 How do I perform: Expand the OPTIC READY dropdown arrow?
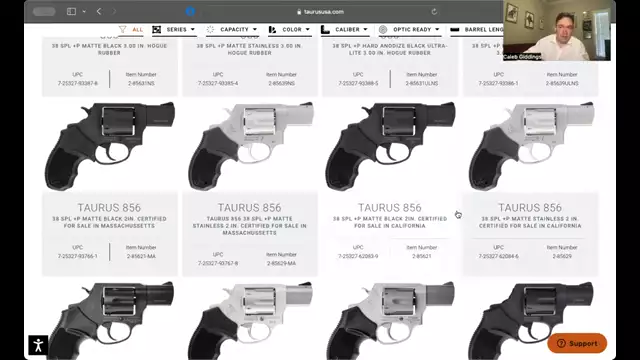tap(437, 29)
